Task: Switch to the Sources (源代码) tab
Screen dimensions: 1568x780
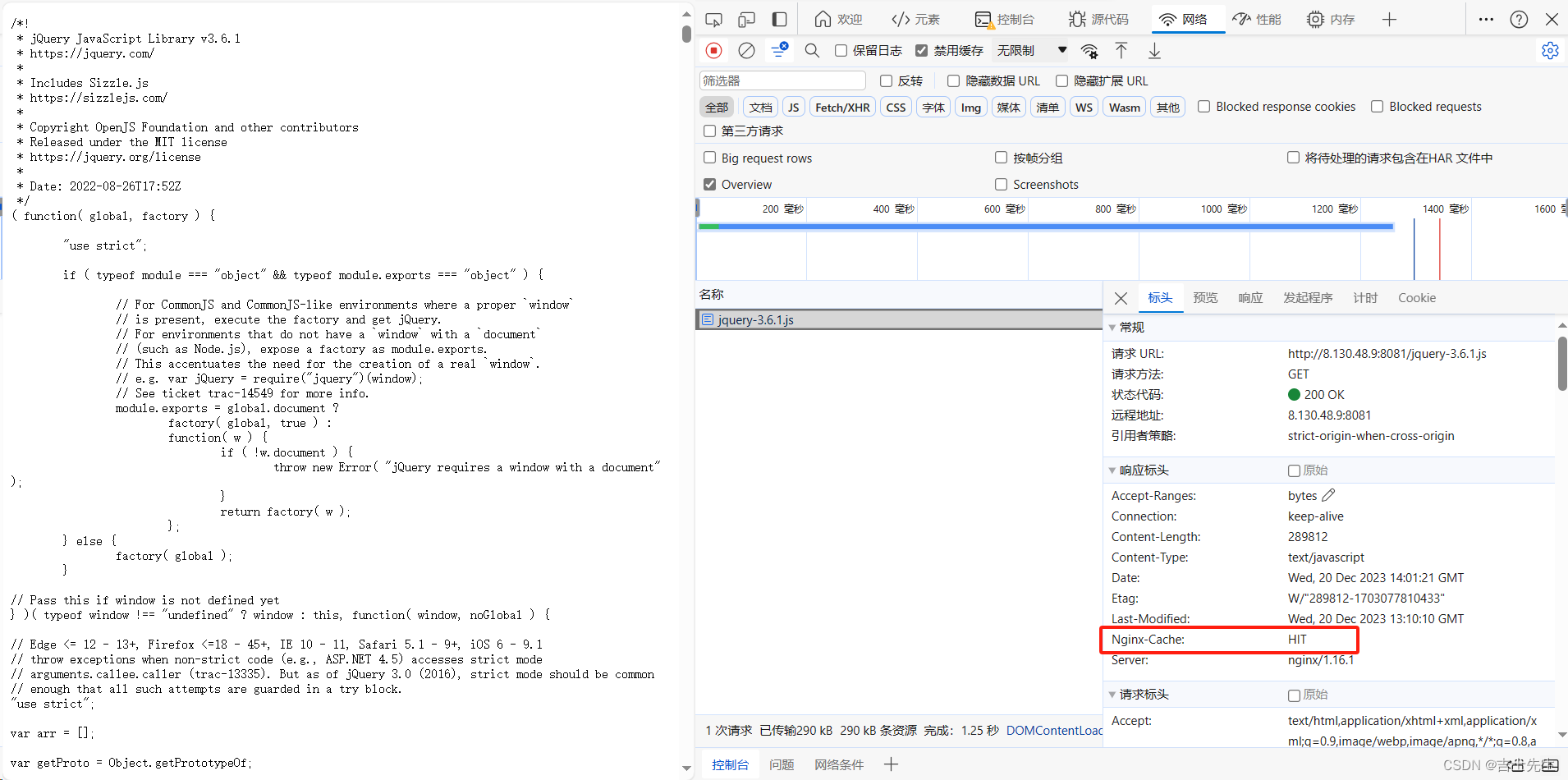Action: pyautogui.click(x=1098, y=19)
